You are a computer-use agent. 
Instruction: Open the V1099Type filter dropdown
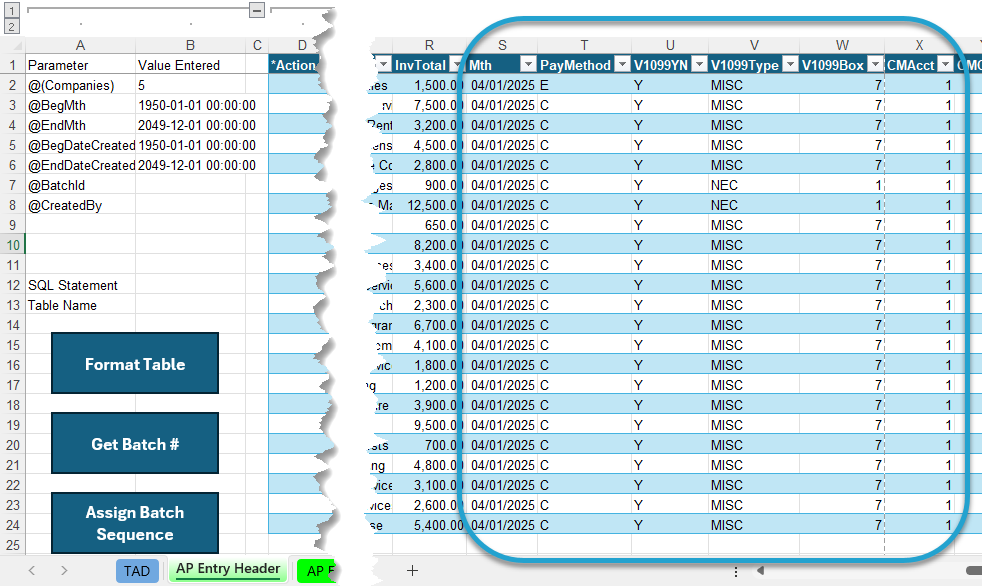click(x=791, y=65)
